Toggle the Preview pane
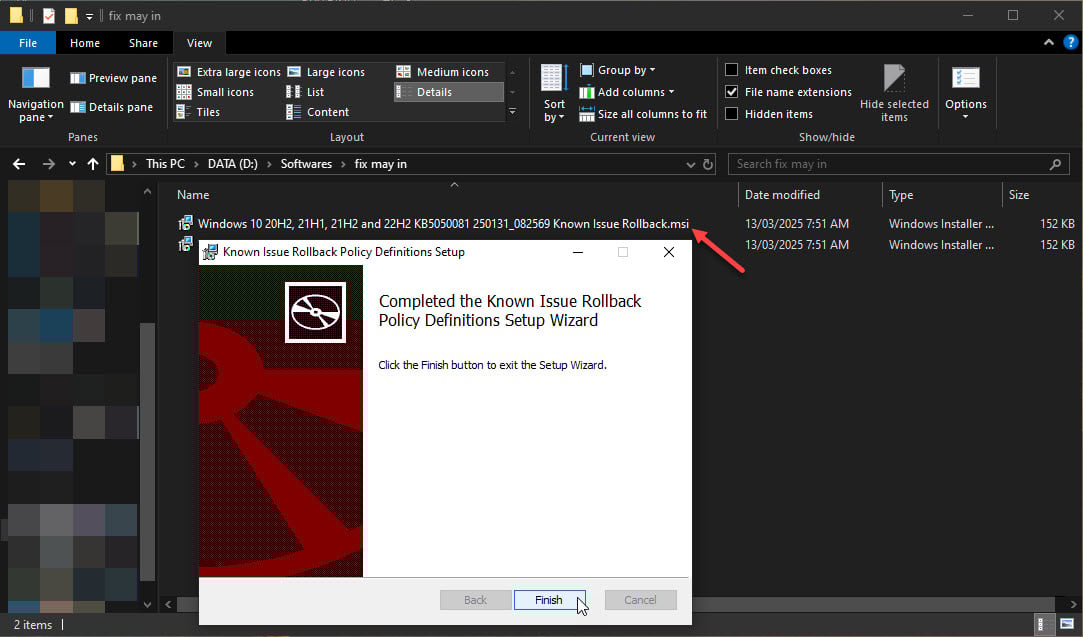The image size is (1083, 637). coord(113,78)
